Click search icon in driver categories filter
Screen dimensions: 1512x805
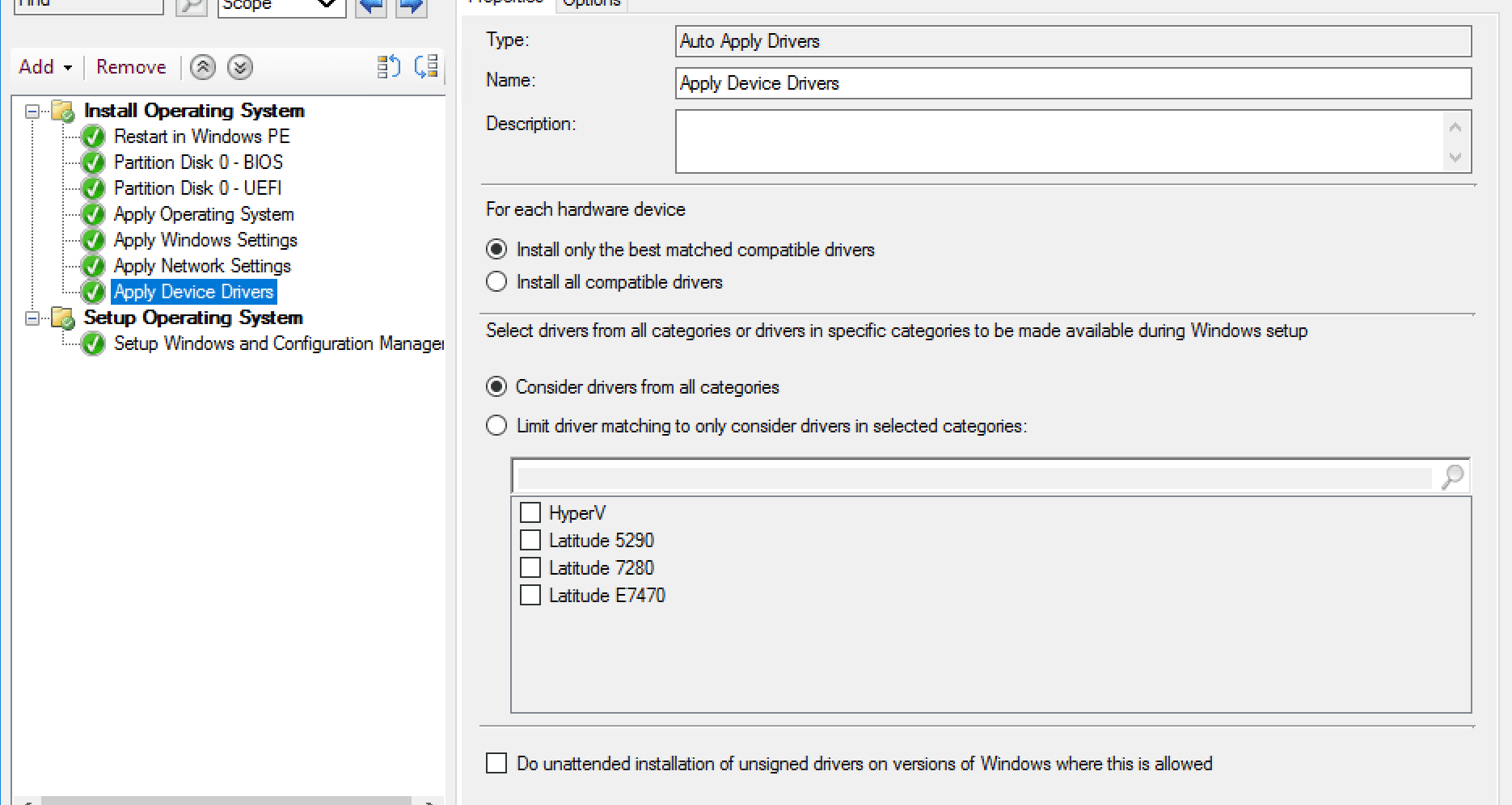pos(1452,477)
